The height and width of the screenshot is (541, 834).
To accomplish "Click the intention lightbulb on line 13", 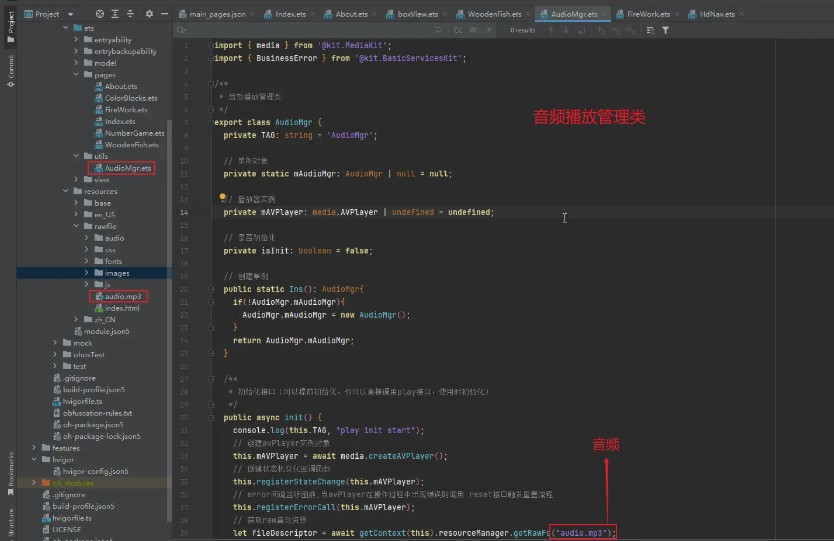I will tap(222, 197).
